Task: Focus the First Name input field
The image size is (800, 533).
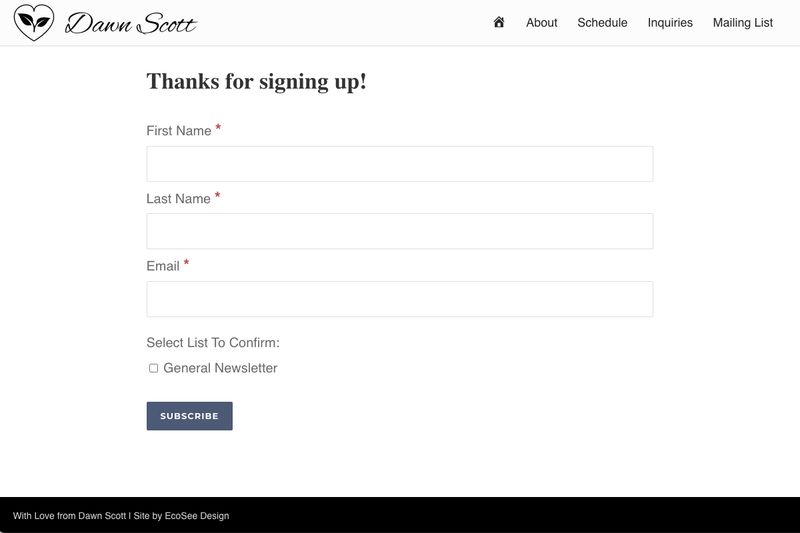Action: (x=399, y=164)
